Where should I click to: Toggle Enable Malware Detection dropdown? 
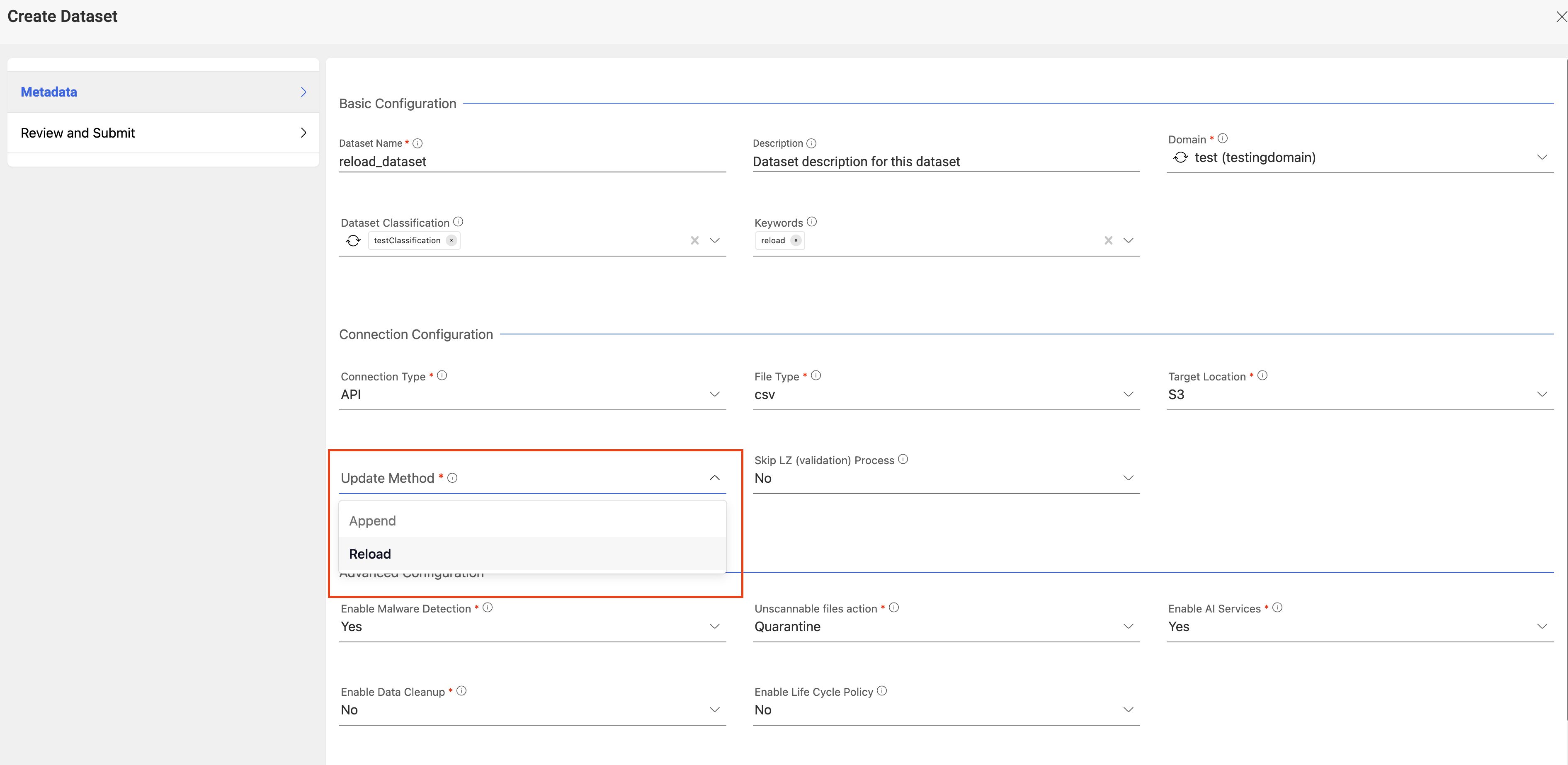(715, 625)
